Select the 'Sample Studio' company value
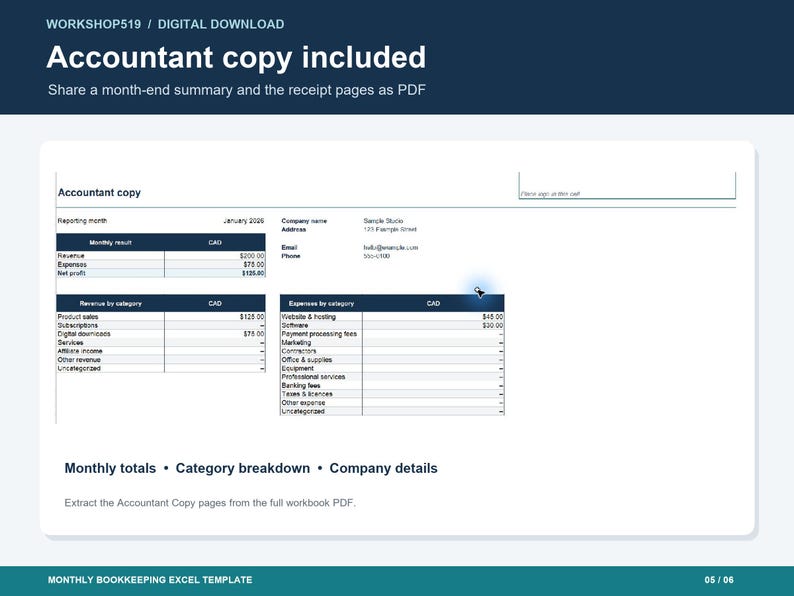Image resolution: width=794 pixels, height=596 pixels. pyautogui.click(x=383, y=221)
